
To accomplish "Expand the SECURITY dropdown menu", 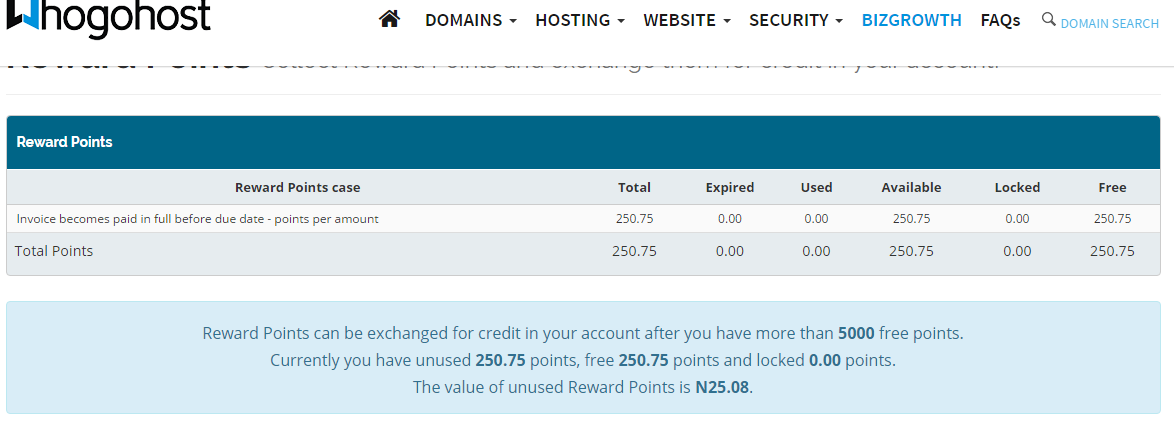I will coord(796,20).
